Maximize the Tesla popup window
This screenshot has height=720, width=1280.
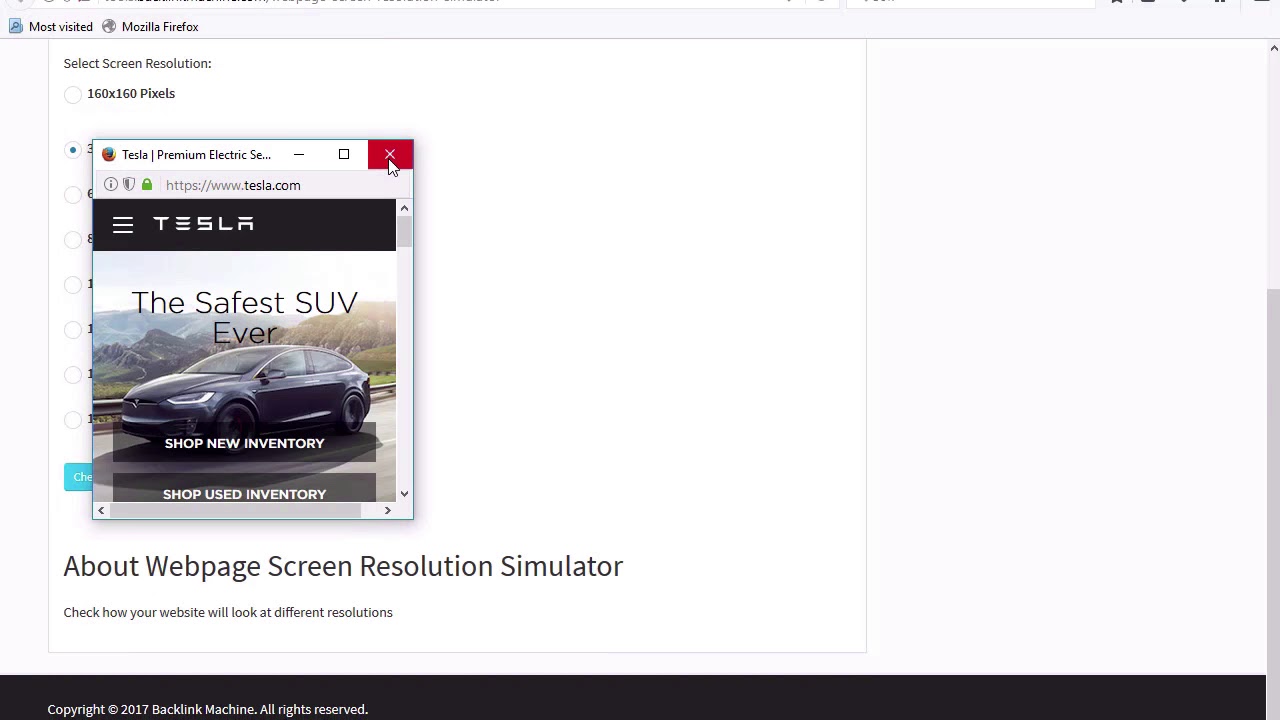coord(344,155)
